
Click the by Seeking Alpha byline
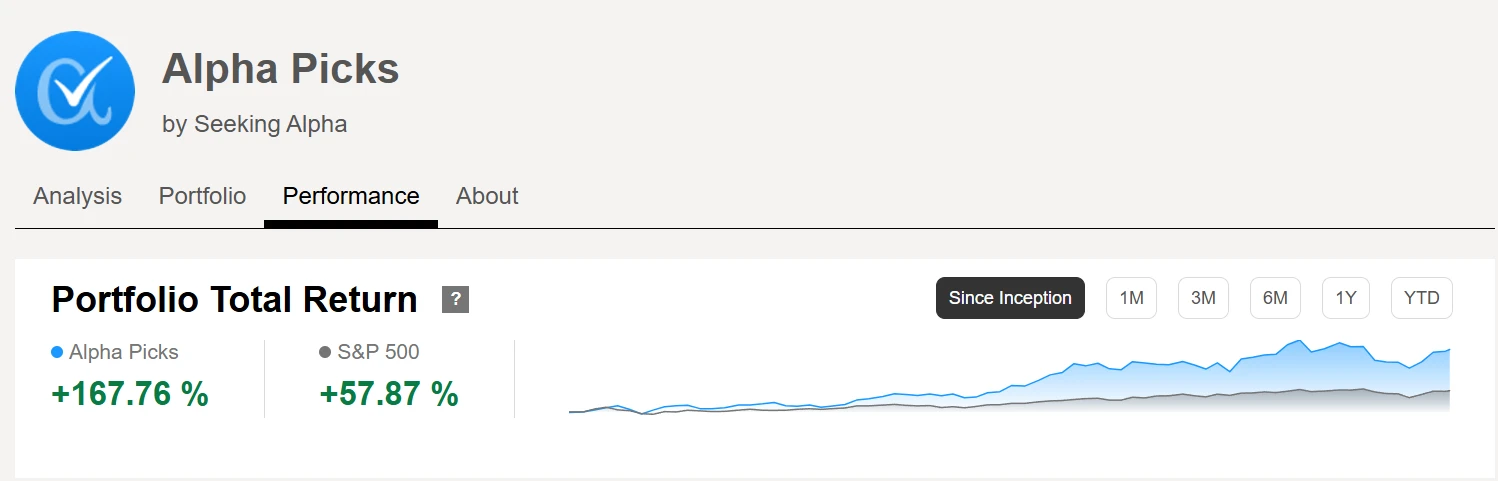click(254, 125)
